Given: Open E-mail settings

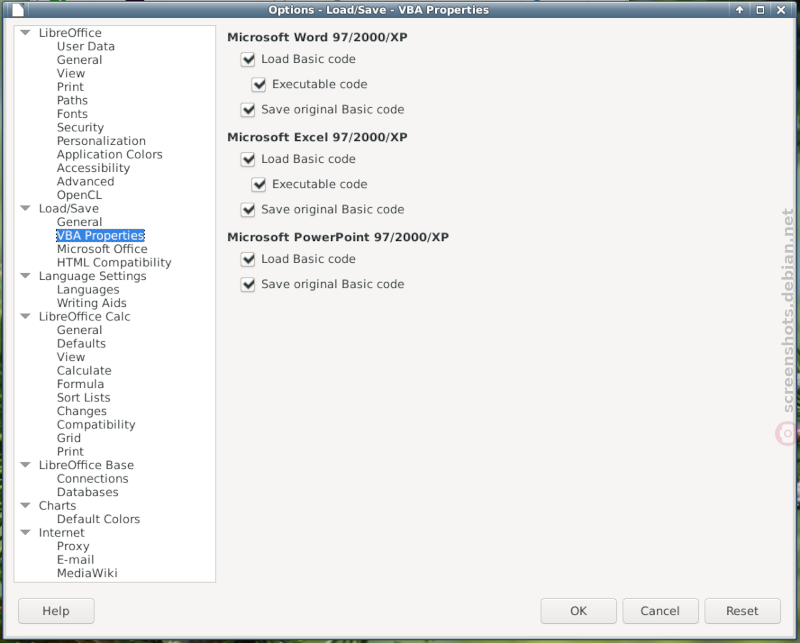Looking at the screenshot, I should coord(76,560).
